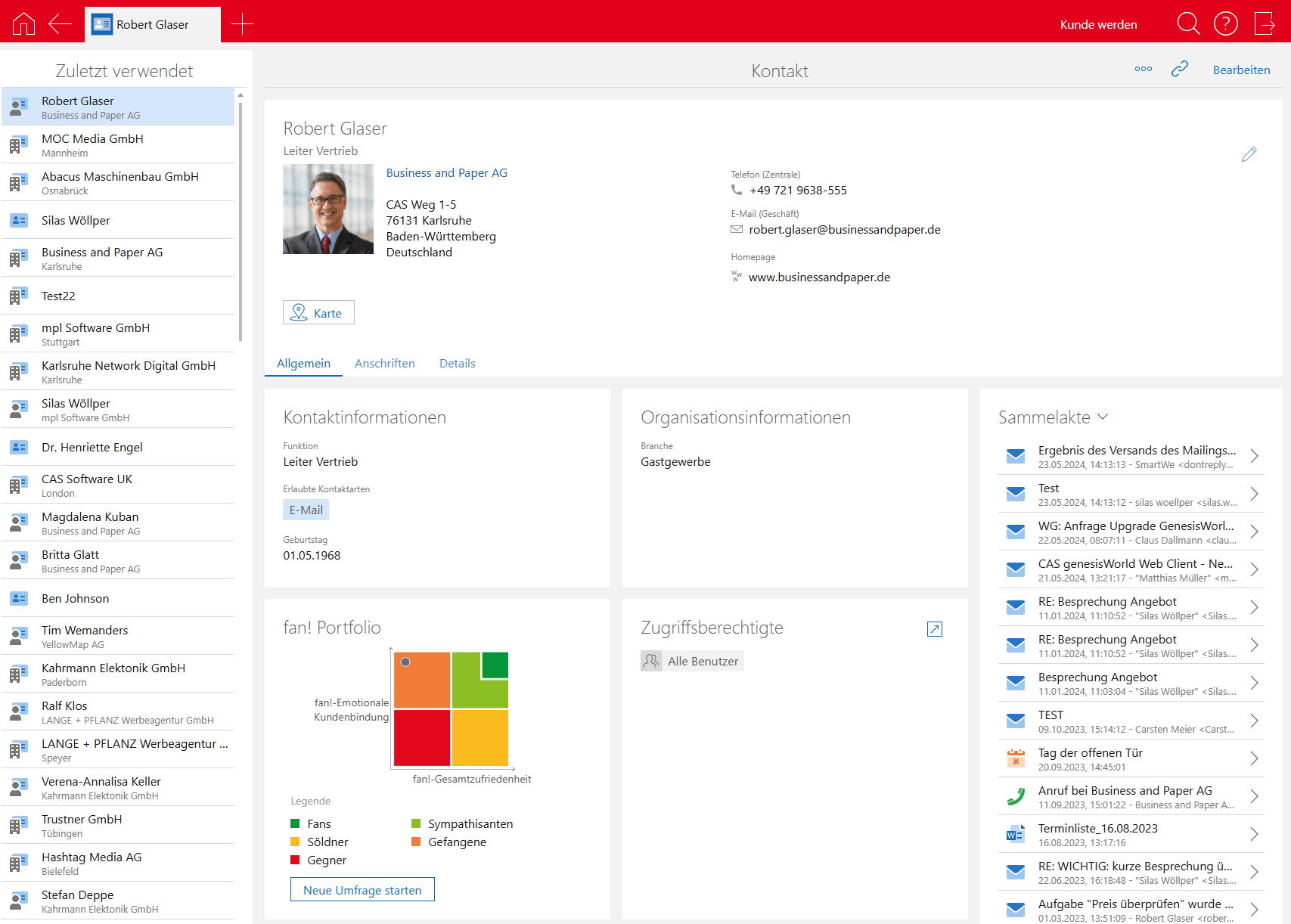The image size is (1291, 924).
Task: Open the help question mark icon
Action: coord(1226,24)
